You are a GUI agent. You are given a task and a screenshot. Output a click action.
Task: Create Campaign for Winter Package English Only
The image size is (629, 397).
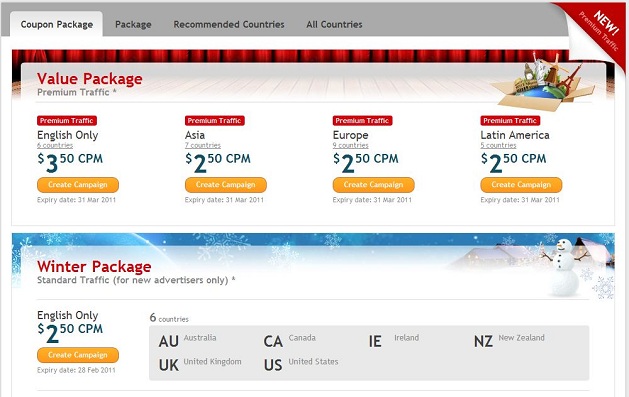click(x=78, y=355)
